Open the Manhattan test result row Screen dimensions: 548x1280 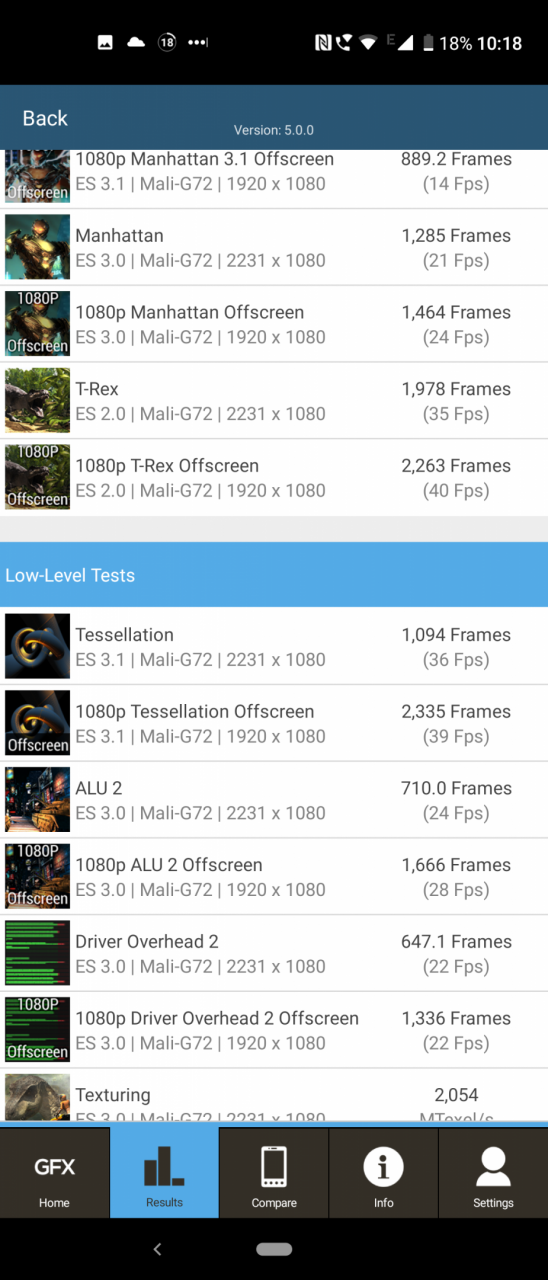274,247
